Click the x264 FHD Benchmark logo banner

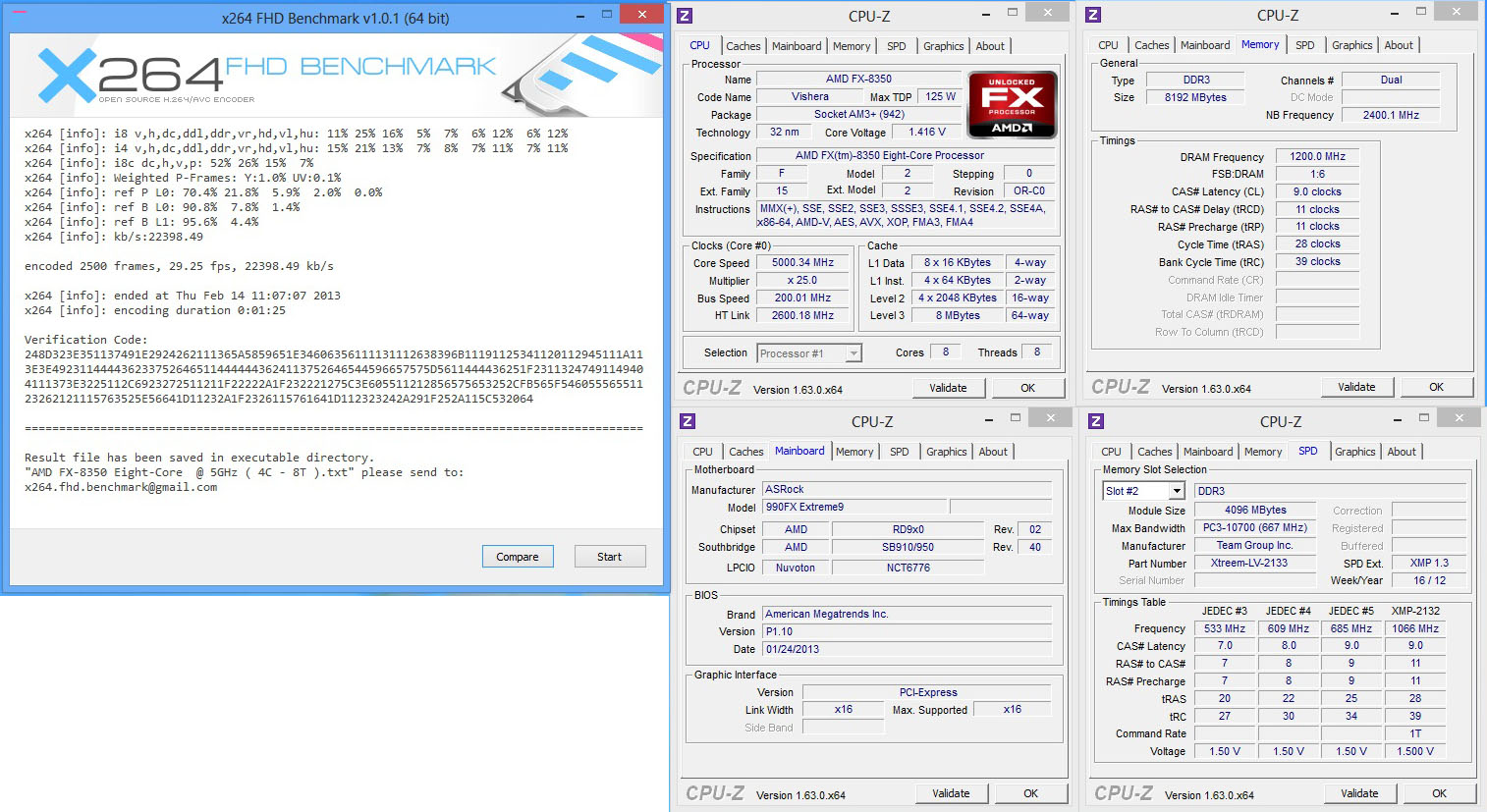pos(336,74)
